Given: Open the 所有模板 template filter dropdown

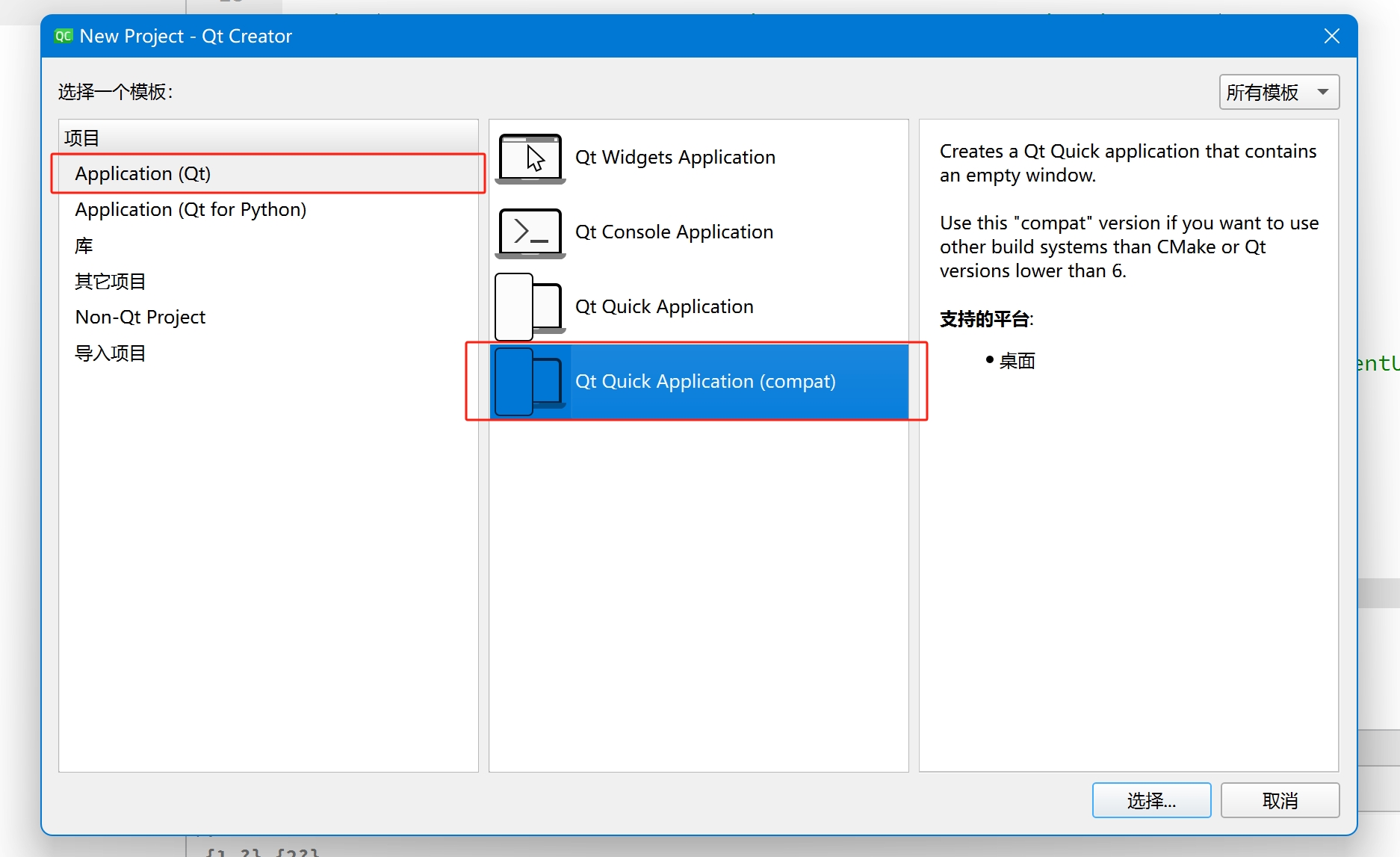Looking at the screenshot, I should coord(1279,92).
